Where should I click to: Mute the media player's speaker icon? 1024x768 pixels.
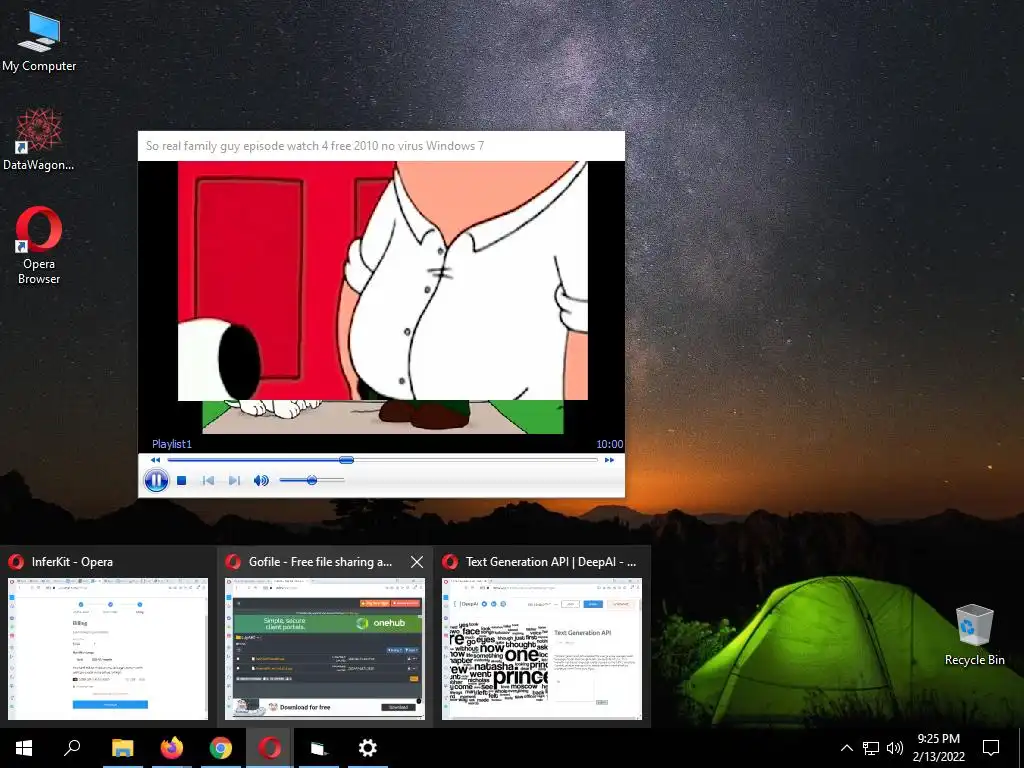coord(261,481)
